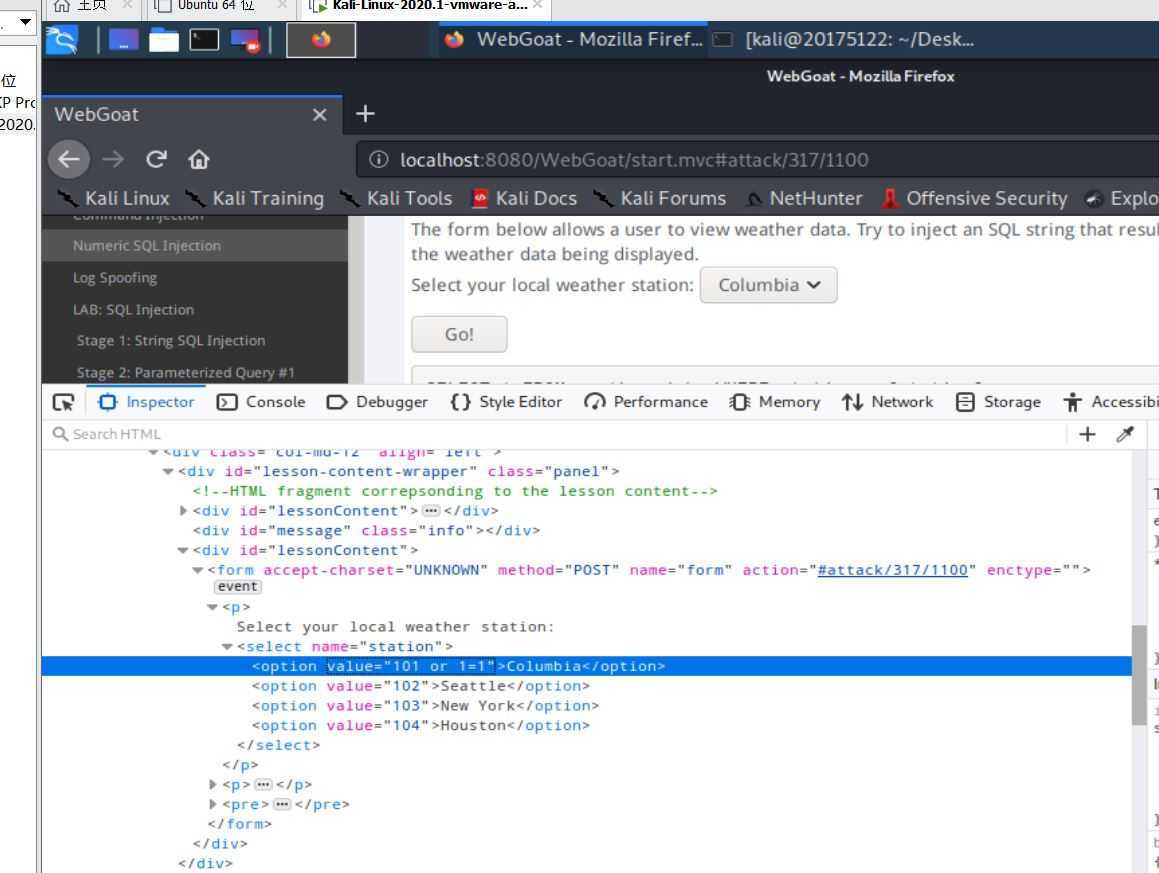Launch the terminal icon in Kali panel
The width and height of the screenshot is (1159, 873).
(204, 39)
